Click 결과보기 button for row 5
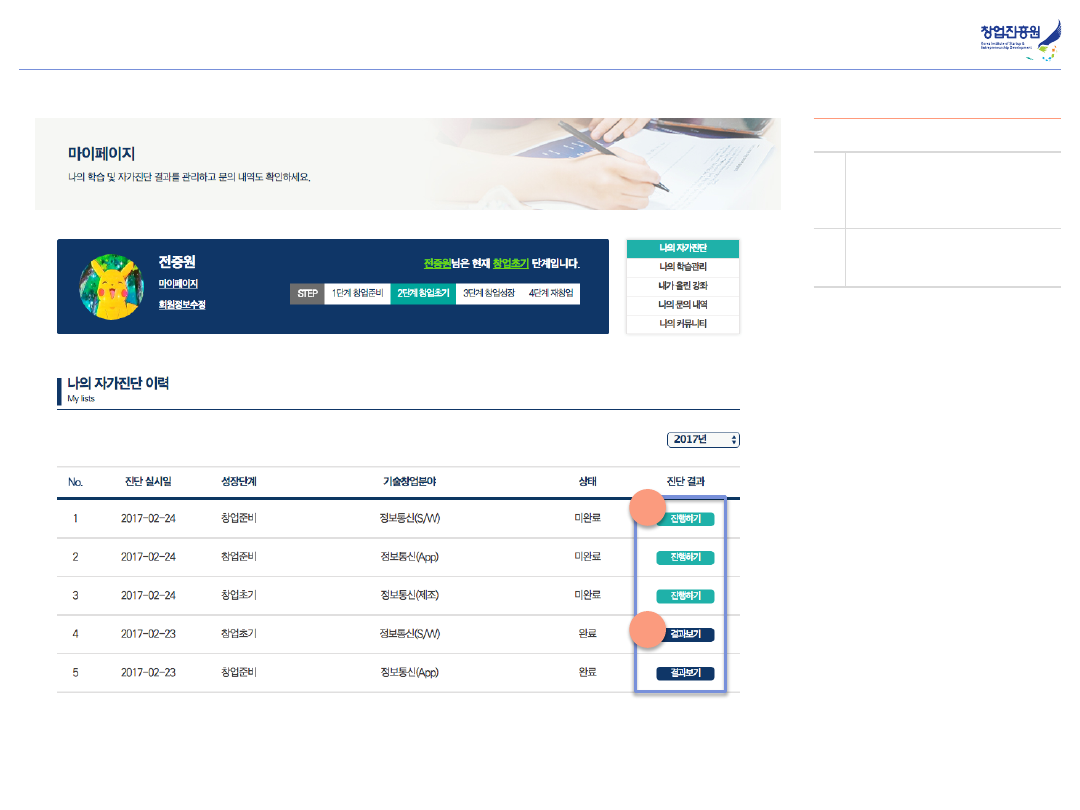1080x810 pixels. click(685, 673)
